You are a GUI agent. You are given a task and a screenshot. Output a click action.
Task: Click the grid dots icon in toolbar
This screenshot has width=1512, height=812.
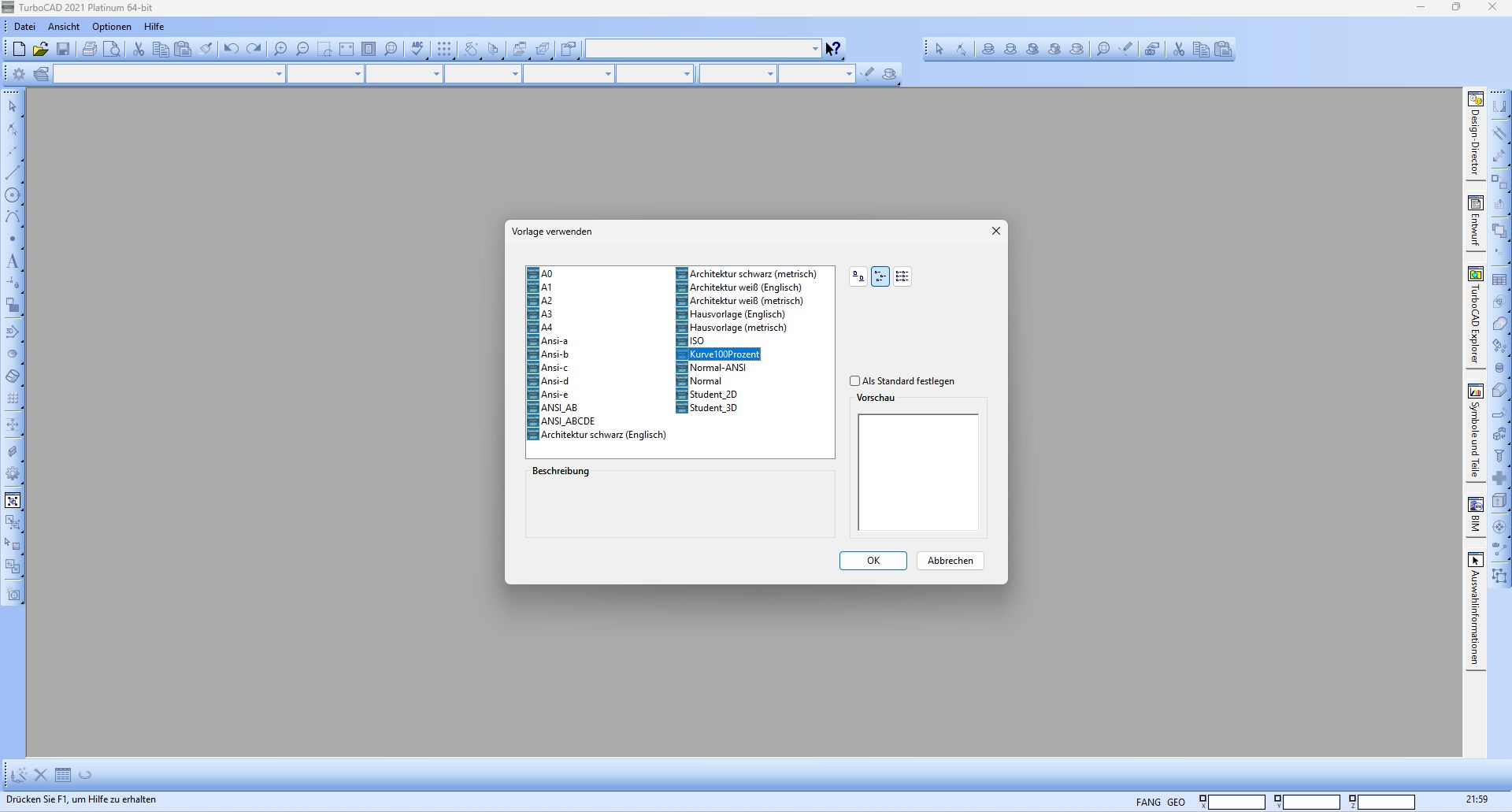[444, 49]
